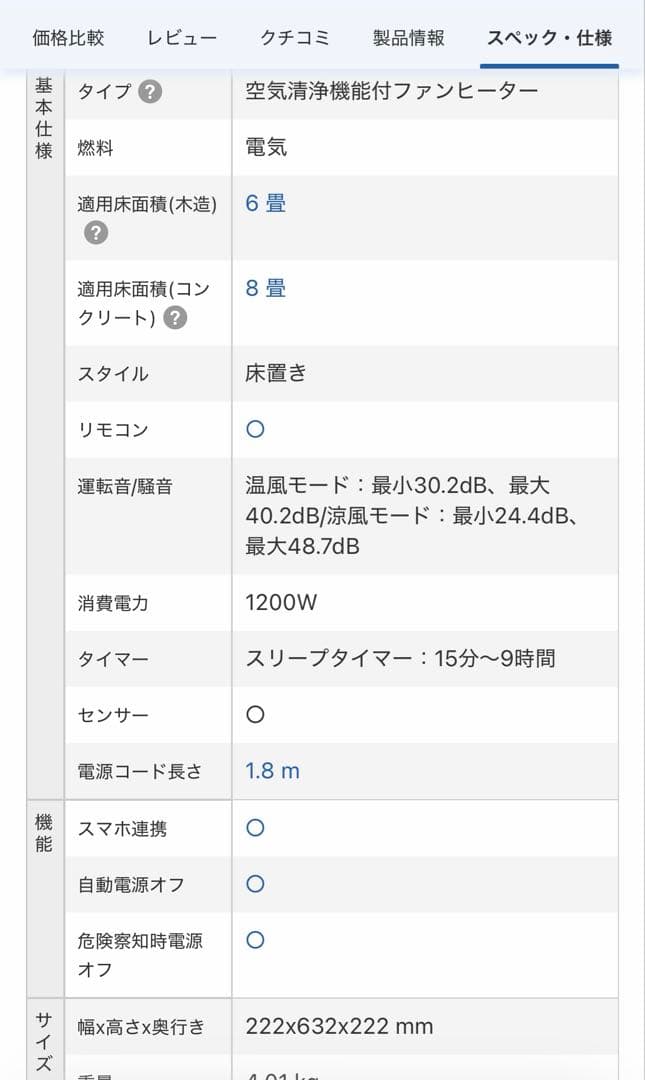645x1080 pixels.
Task: Open the 6 畳 link
Action: pos(263,203)
